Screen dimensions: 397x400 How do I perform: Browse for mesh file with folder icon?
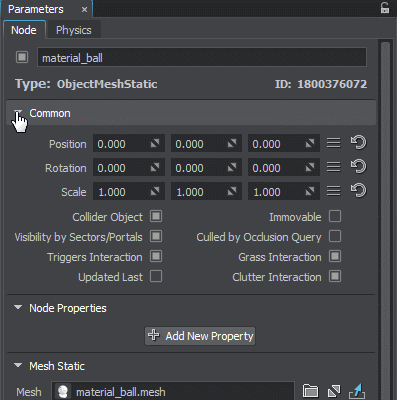(x=310, y=391)
